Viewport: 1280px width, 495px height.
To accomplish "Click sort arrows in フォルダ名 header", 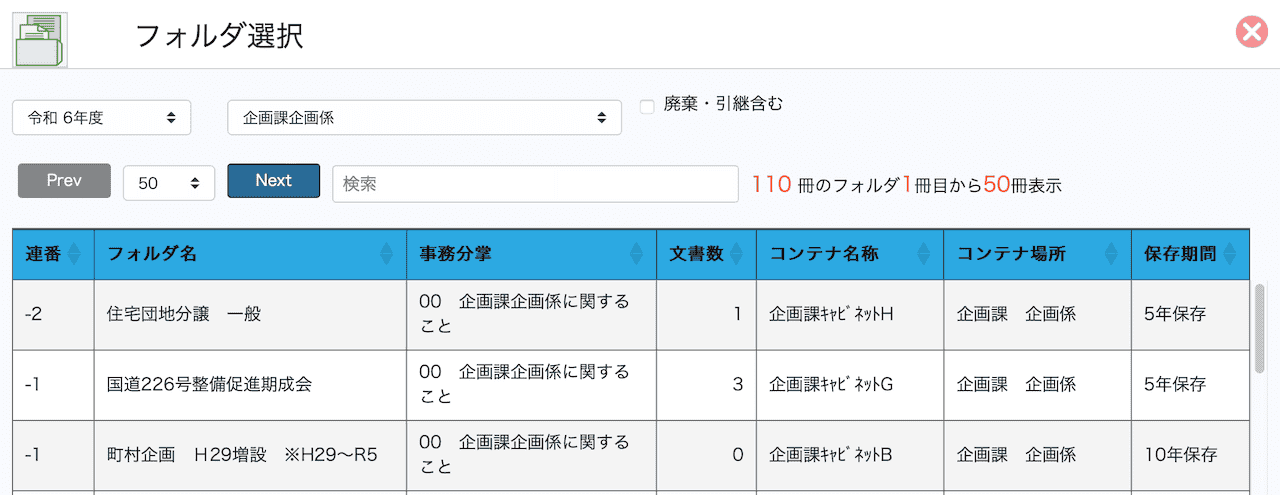I will click(x=387, y=254).
